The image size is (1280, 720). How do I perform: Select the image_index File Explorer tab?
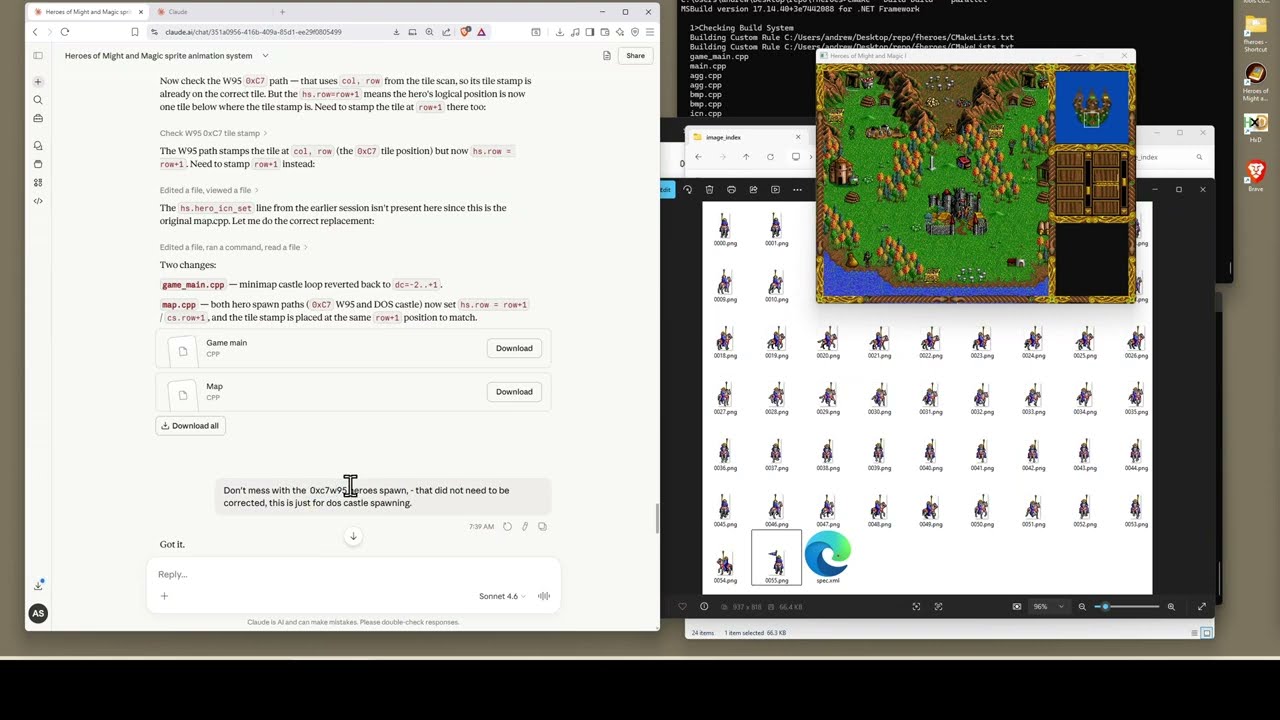(740, 137)
